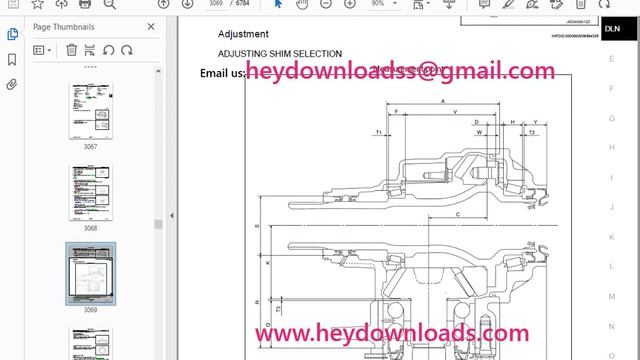Click the '3068' thumbnail page label
The image size is (640, 360).
click(x=91, y=228)
